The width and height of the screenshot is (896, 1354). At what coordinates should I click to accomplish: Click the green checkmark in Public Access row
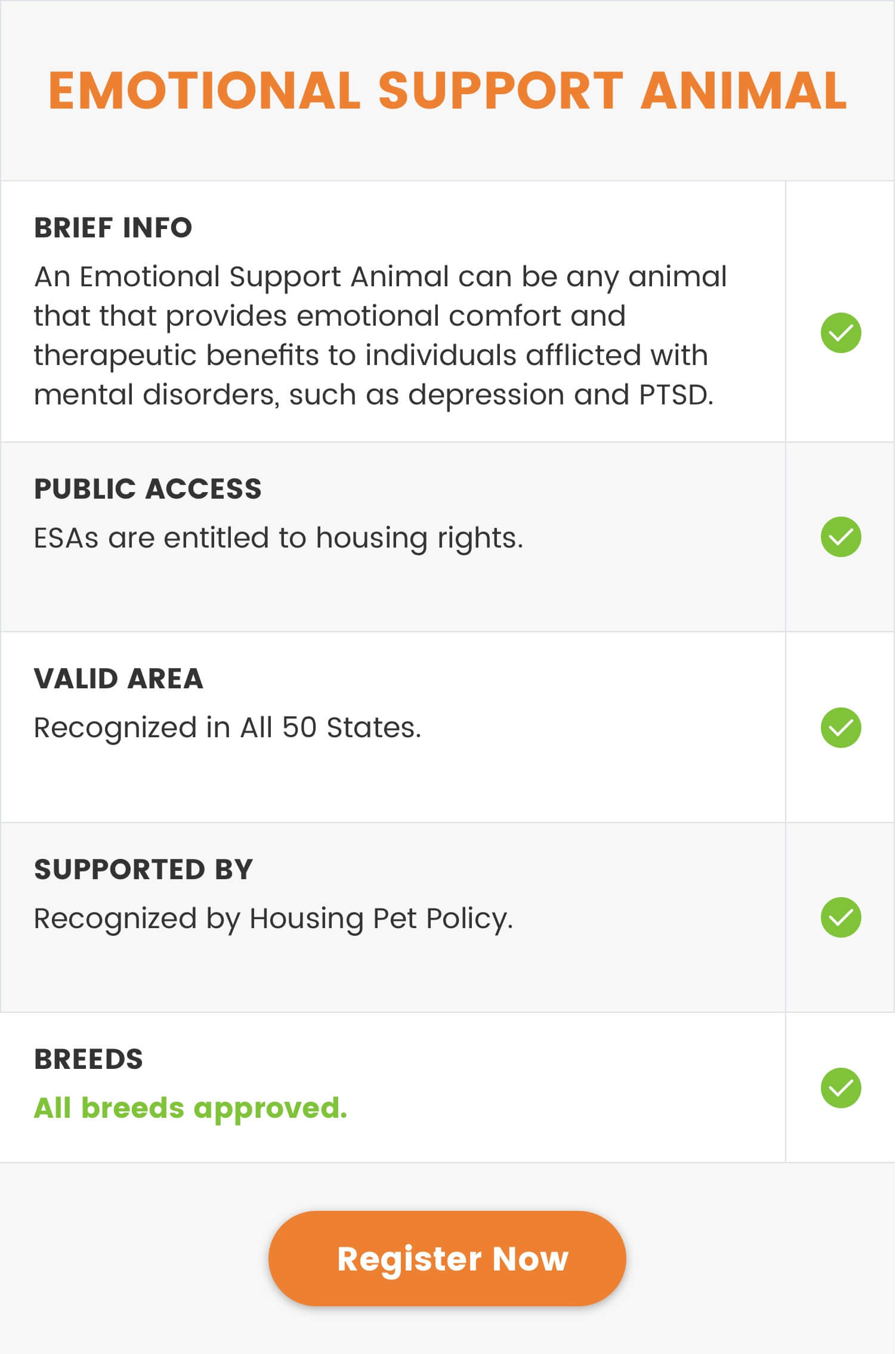coord(841,537)
